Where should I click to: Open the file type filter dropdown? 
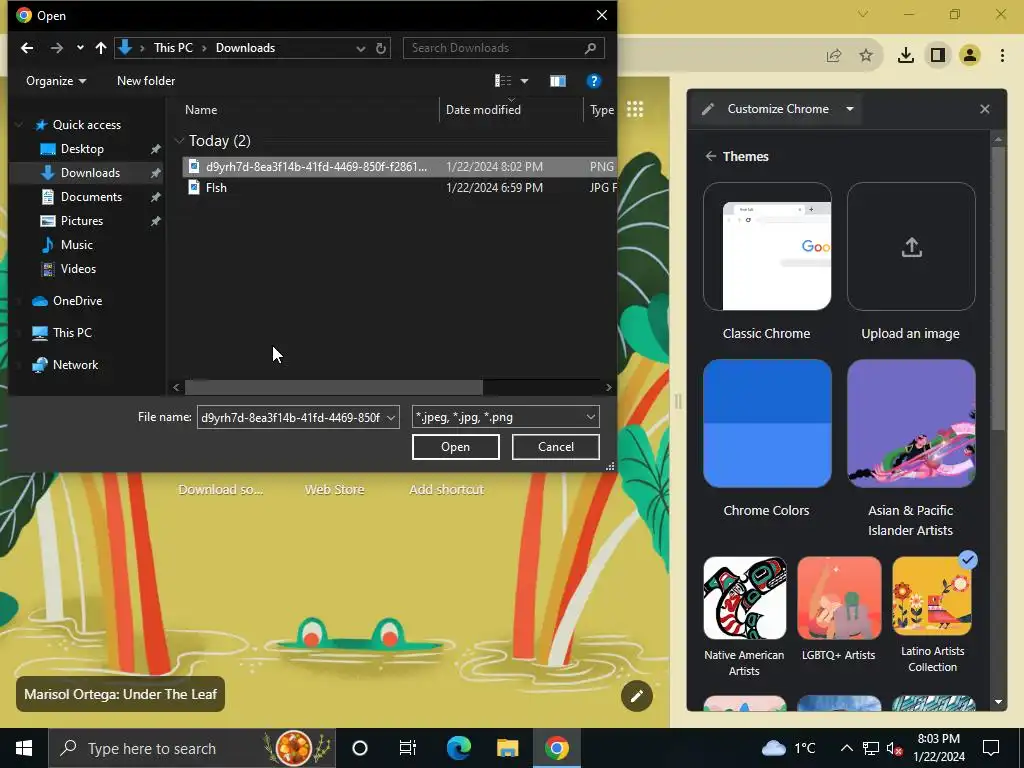pyautogui.click(x=505, y=417)
